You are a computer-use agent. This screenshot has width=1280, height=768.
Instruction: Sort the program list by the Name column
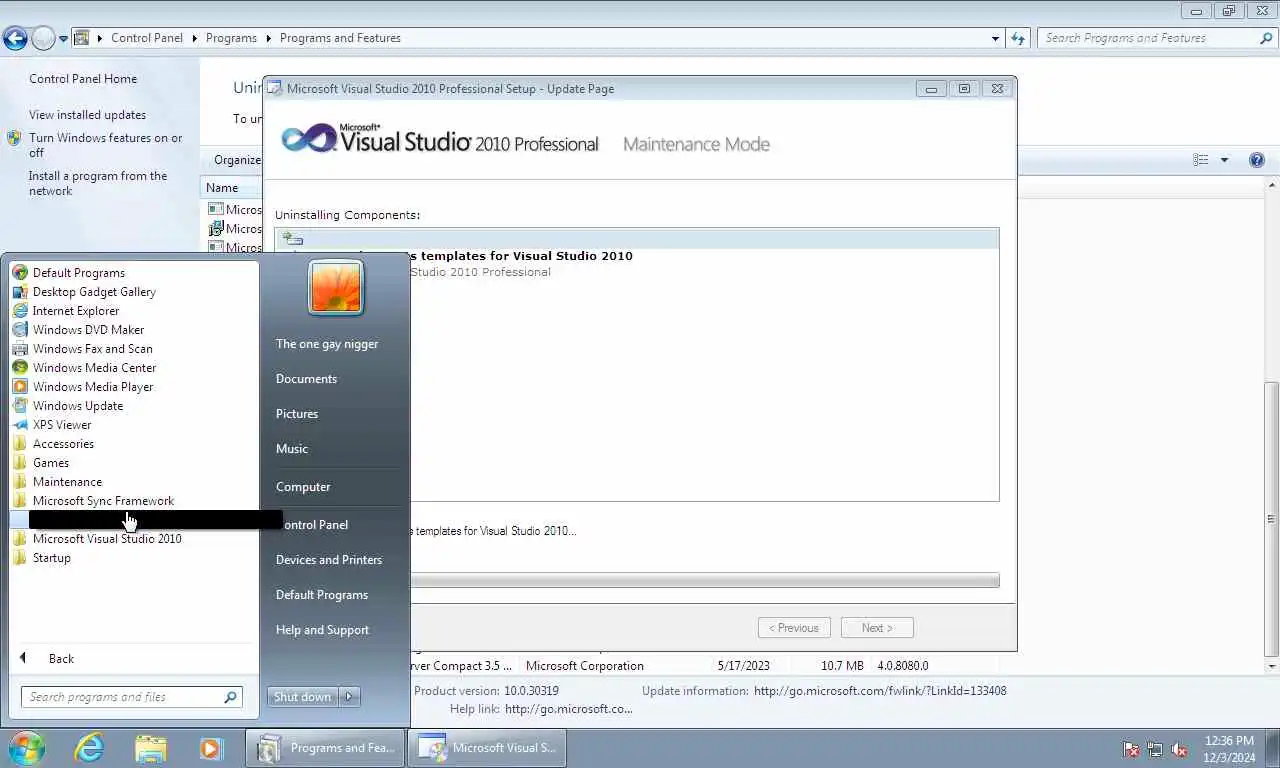(222, 188)
